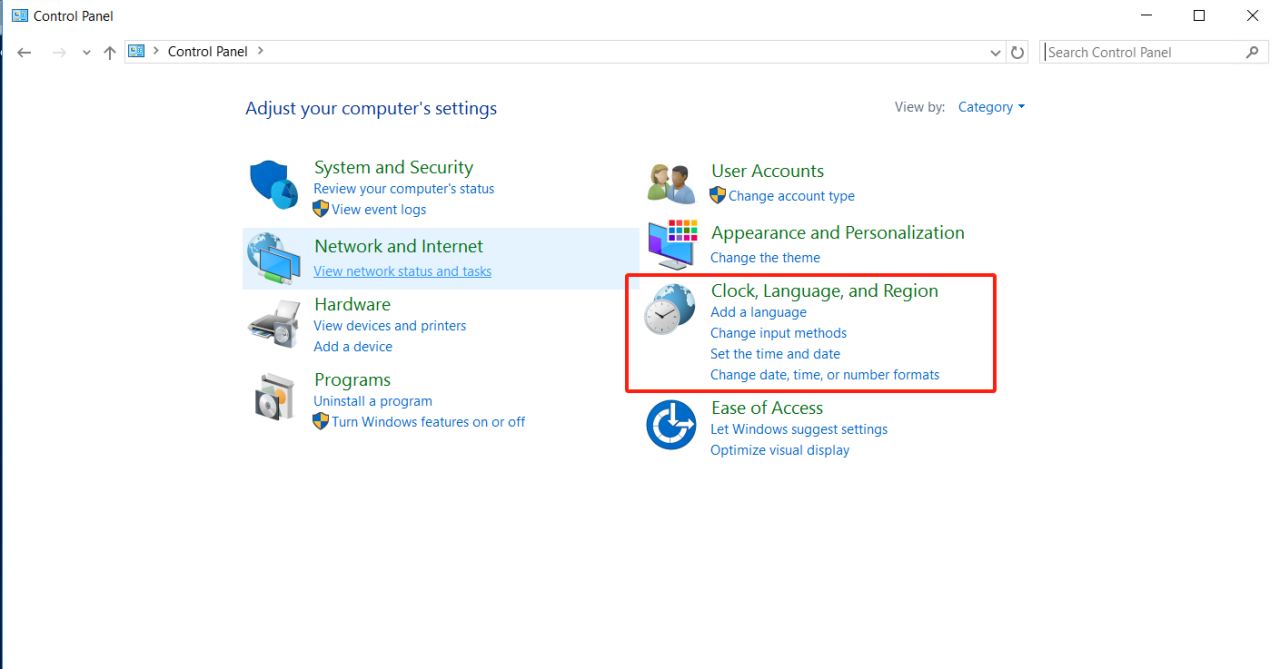Open the Programs heading
This screenshot has width=1280, height=669.
[352, 380]
